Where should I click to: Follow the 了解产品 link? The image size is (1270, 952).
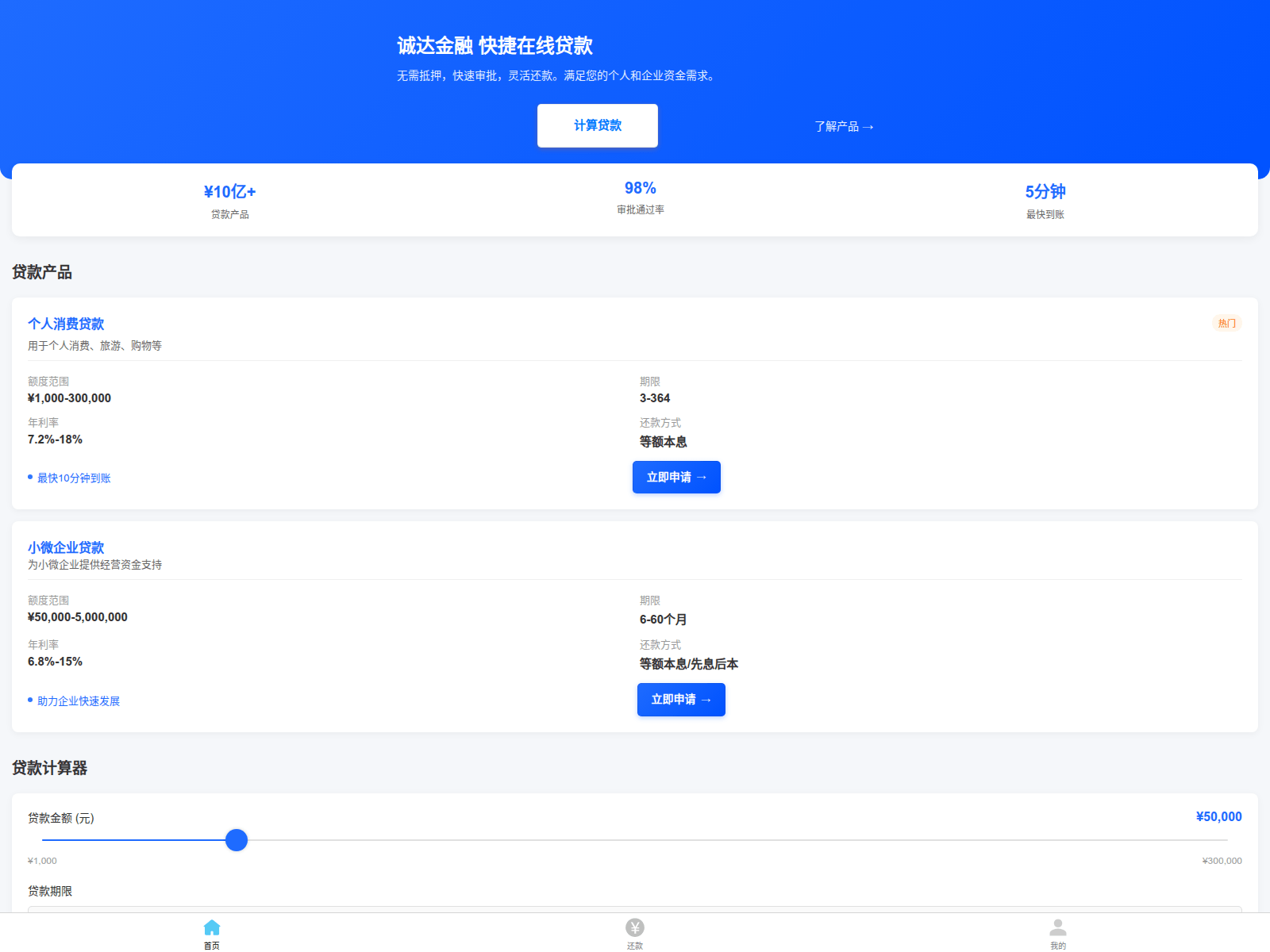tap(844, 126)
